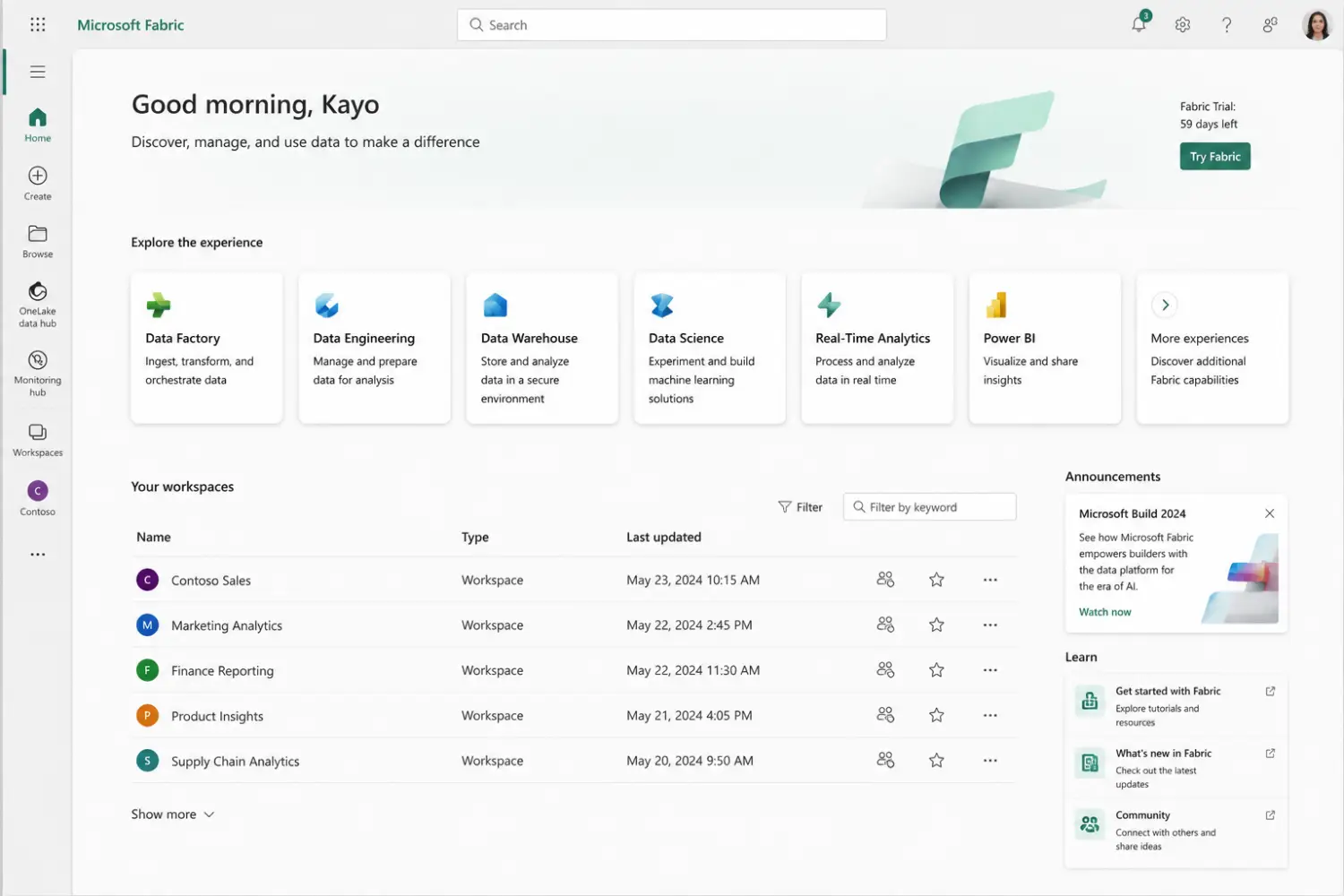Click the top Search box
The height and width of the screenshot is (896, 1344).
coord(672,25)
